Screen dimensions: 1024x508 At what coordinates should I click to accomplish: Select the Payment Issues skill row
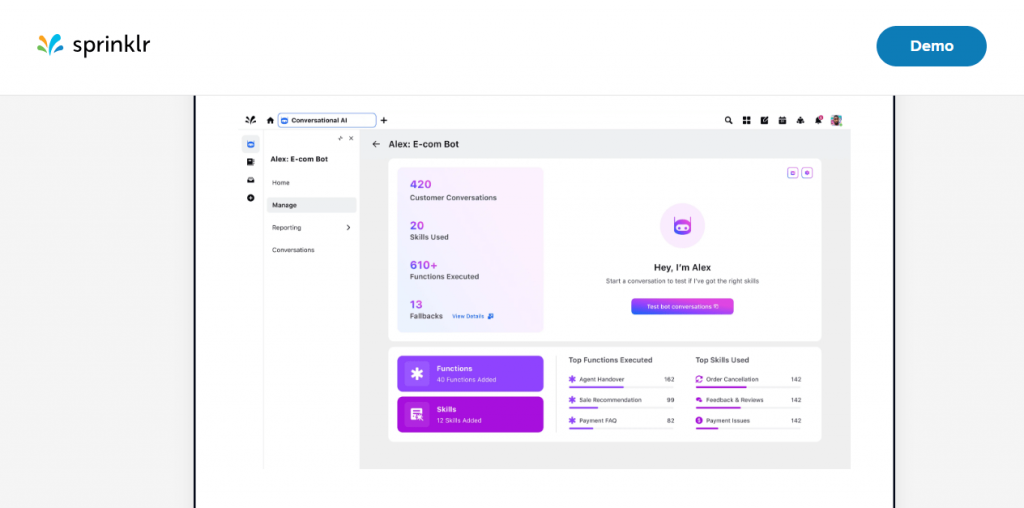coord(748,421)
